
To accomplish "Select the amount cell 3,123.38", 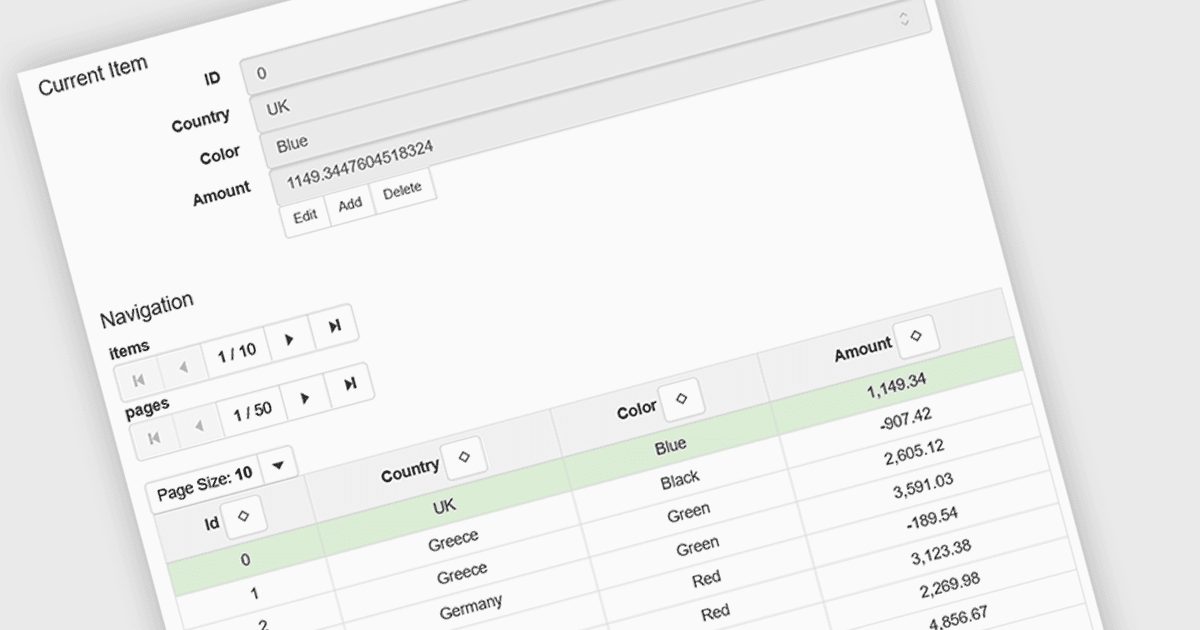I will [941, 550].
